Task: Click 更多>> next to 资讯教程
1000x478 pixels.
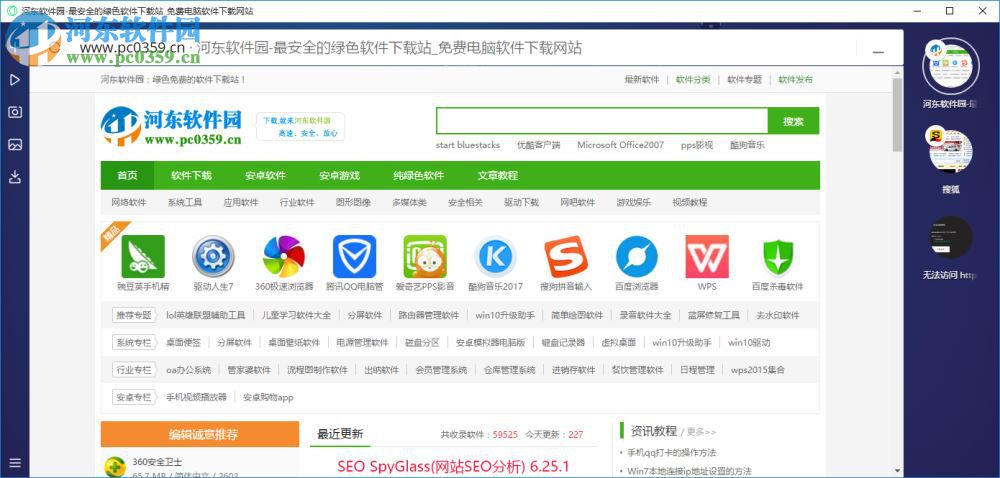Action: (x=702, y=432)
